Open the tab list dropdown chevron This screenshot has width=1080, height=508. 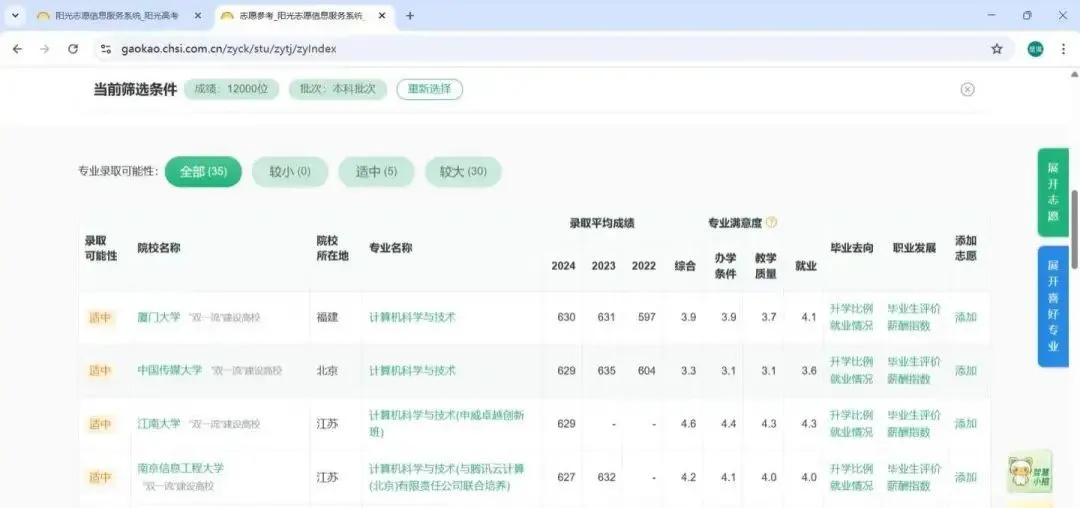[14, 16]
